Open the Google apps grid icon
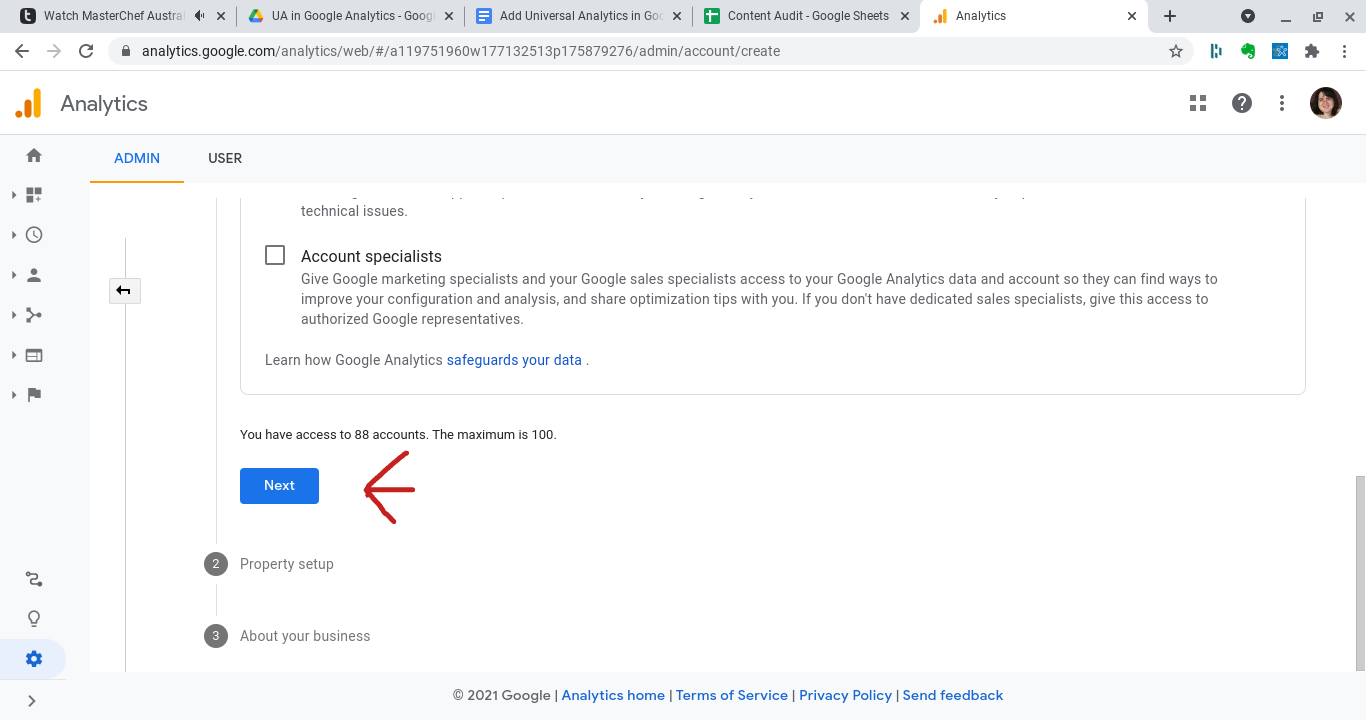The width and height of the screenshot is (1366, 720). pyautogui.click(x=1198, y=103)
